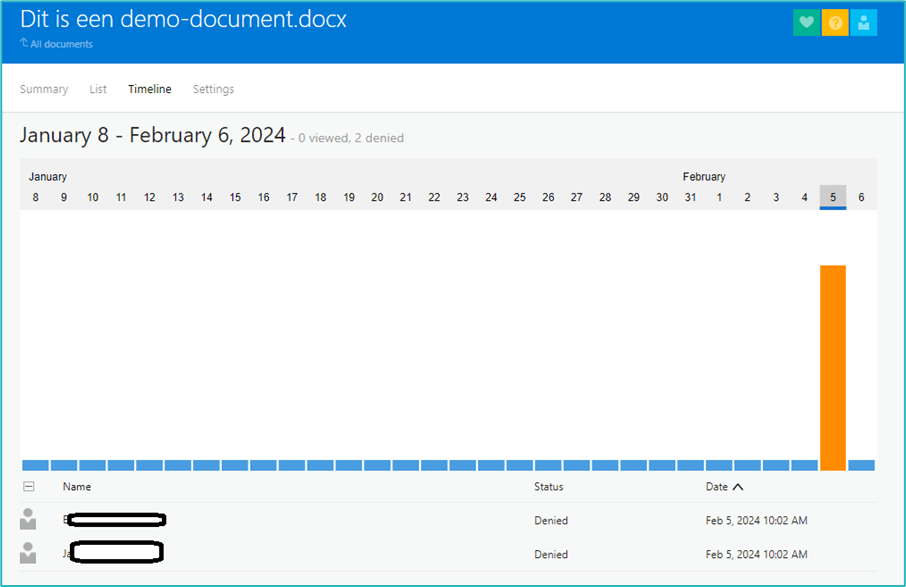
Task: Open the Settings tab
Action: tap(213, 89)
